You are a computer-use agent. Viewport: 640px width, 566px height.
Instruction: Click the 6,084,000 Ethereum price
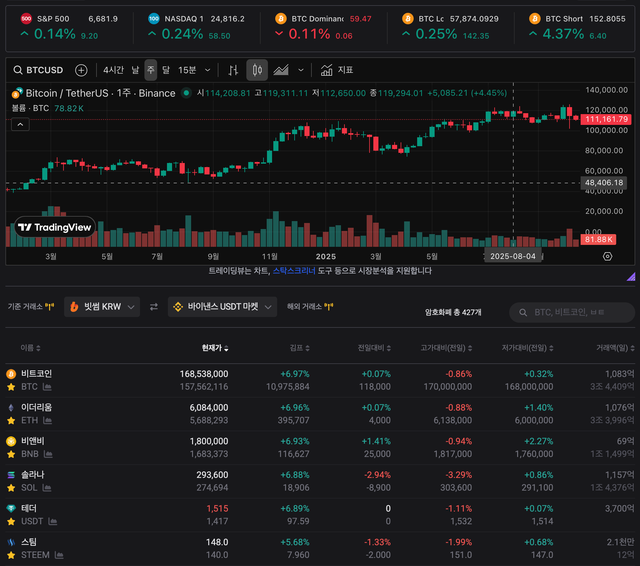coord(209,408)
